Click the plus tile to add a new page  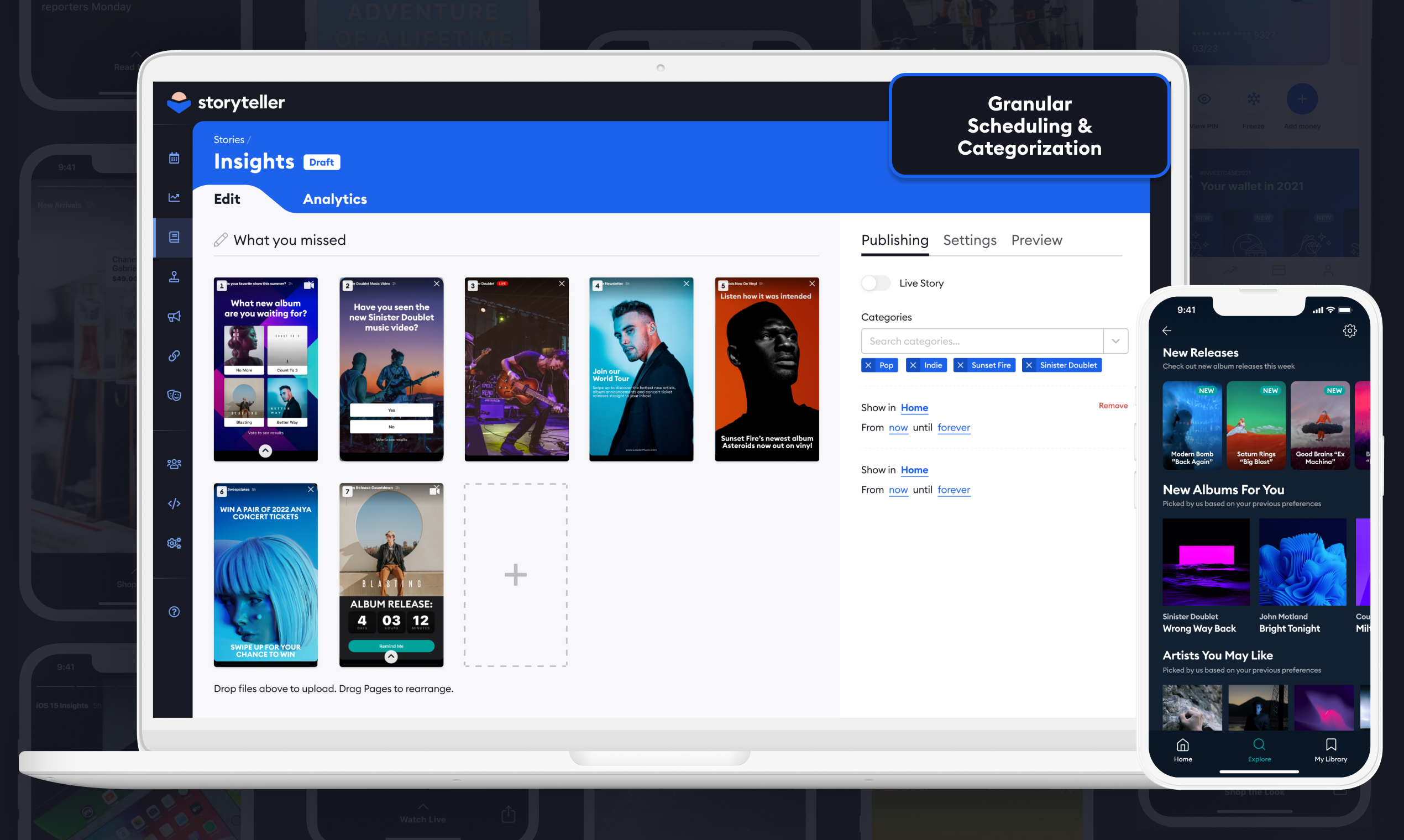(x=515, y=575)
